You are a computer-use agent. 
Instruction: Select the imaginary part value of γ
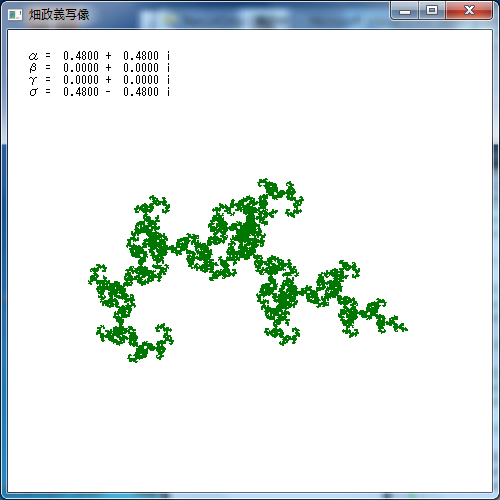[141, 80]
